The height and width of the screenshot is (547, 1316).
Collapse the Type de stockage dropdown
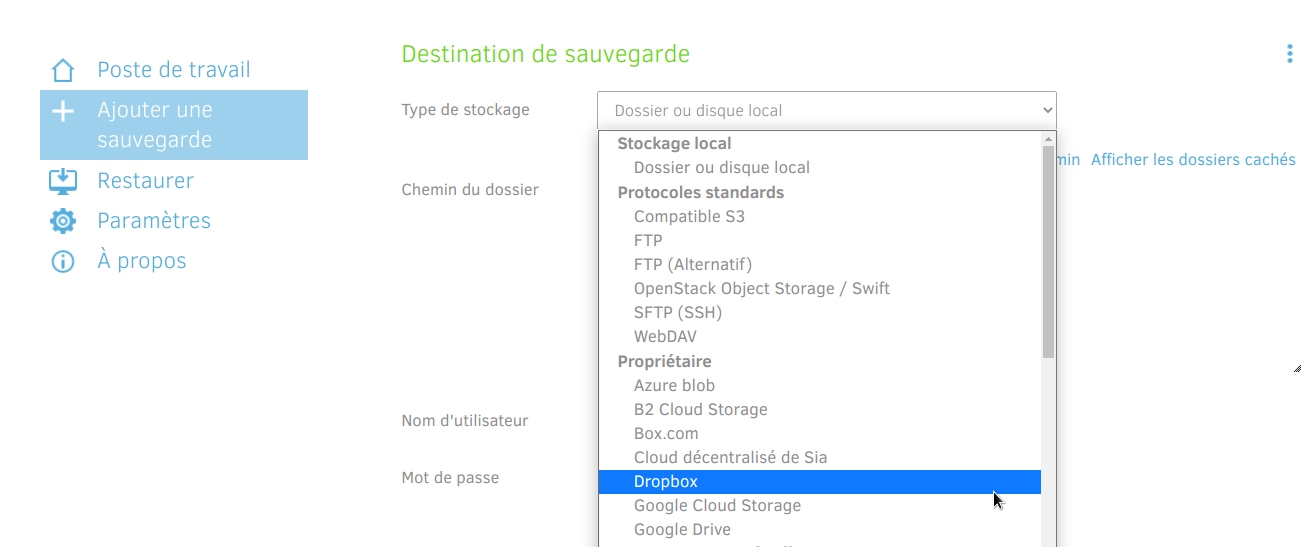point(826,110)
